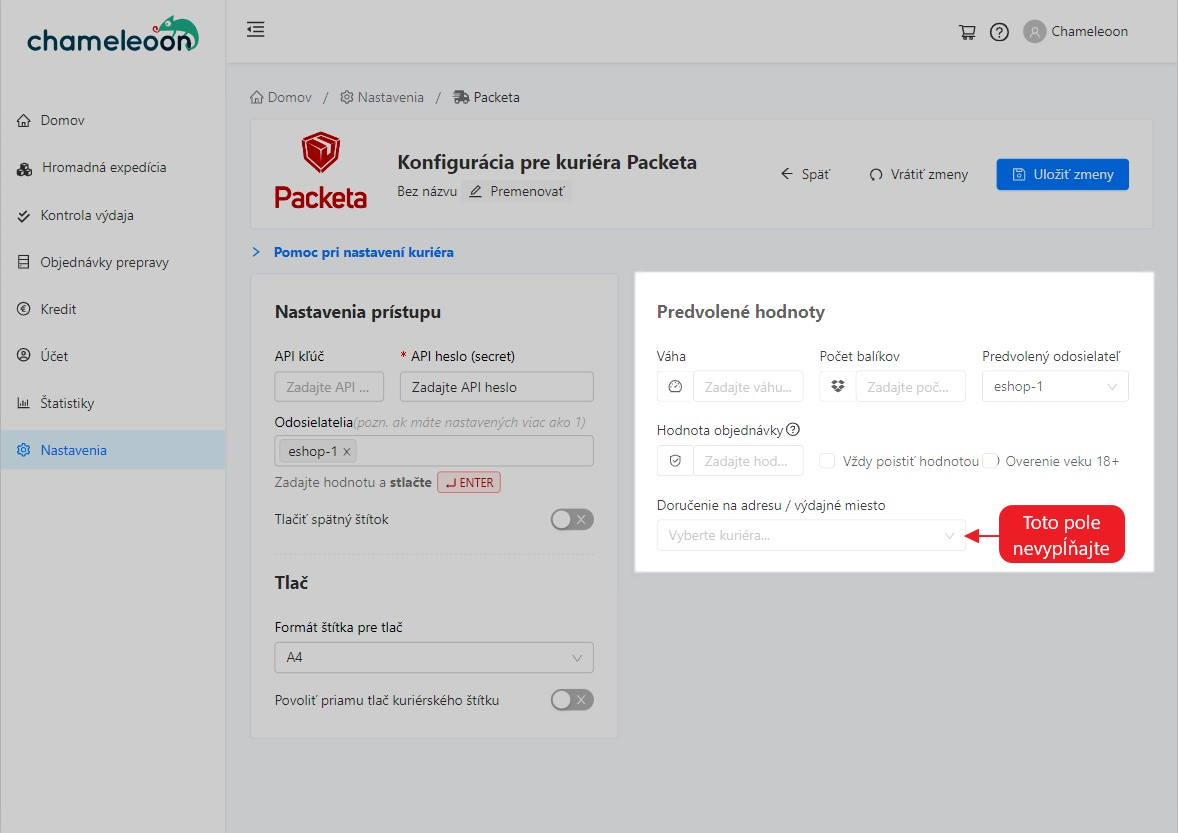Toggle Povoliť priamu tlač kuriérskeho štítku
This screenshot has height=833, width=1178.
[572, 700]
